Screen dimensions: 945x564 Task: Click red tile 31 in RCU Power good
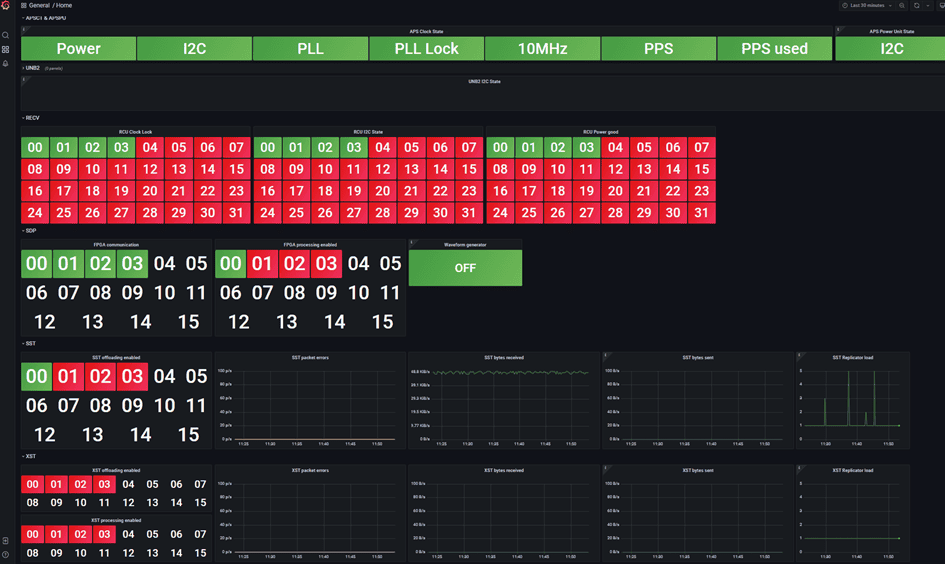702,213
